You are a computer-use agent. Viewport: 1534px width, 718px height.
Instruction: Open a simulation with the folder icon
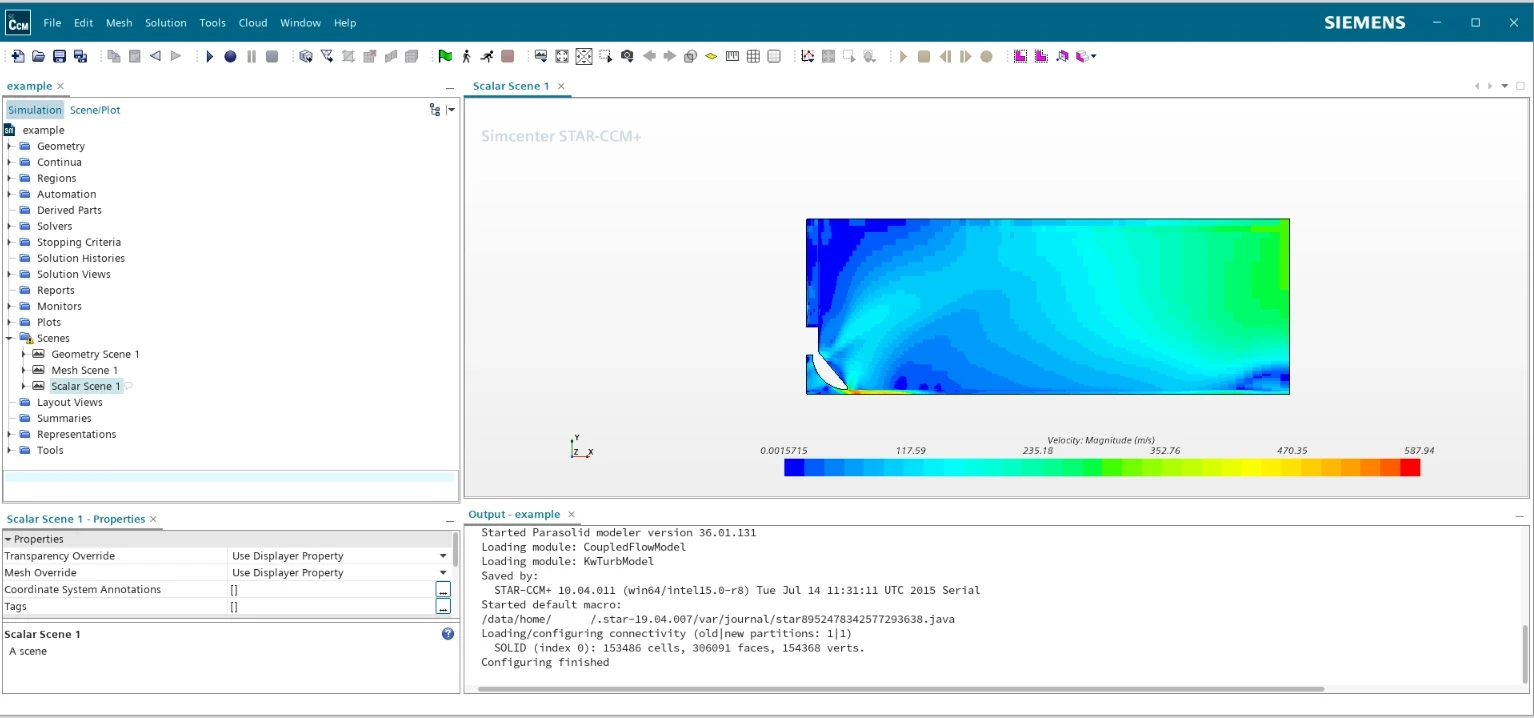coord(38,56)
